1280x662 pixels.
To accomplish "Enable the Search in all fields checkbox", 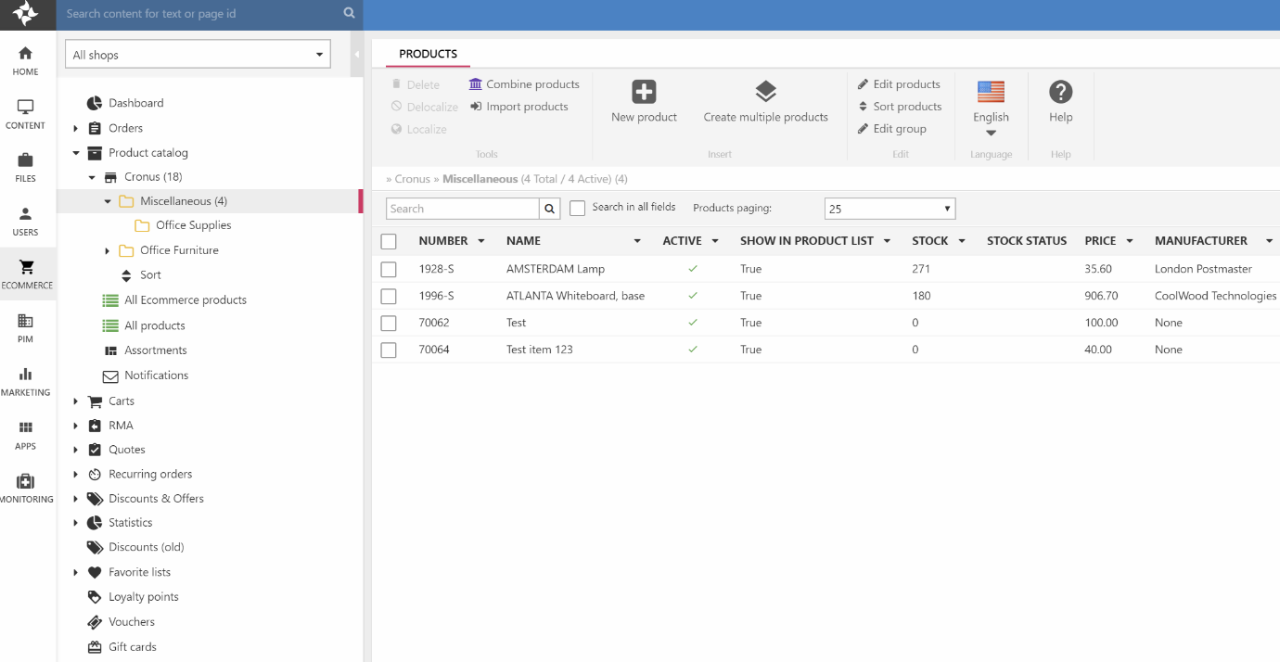I will coord(577,208).
